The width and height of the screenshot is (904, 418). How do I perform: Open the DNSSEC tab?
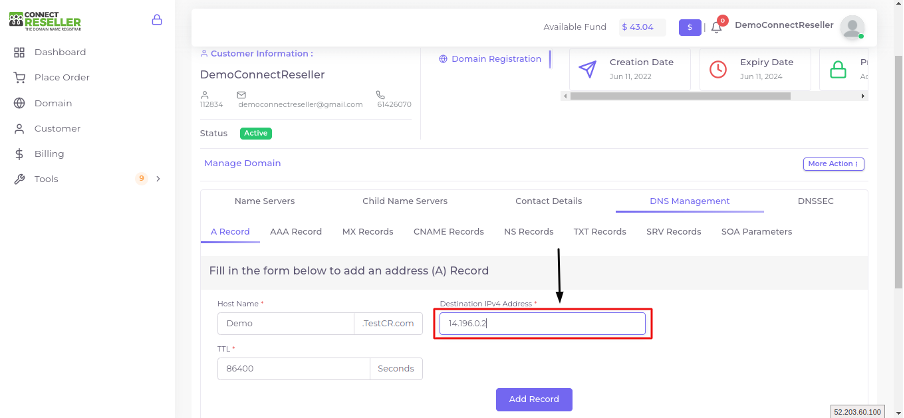(815, 201)
